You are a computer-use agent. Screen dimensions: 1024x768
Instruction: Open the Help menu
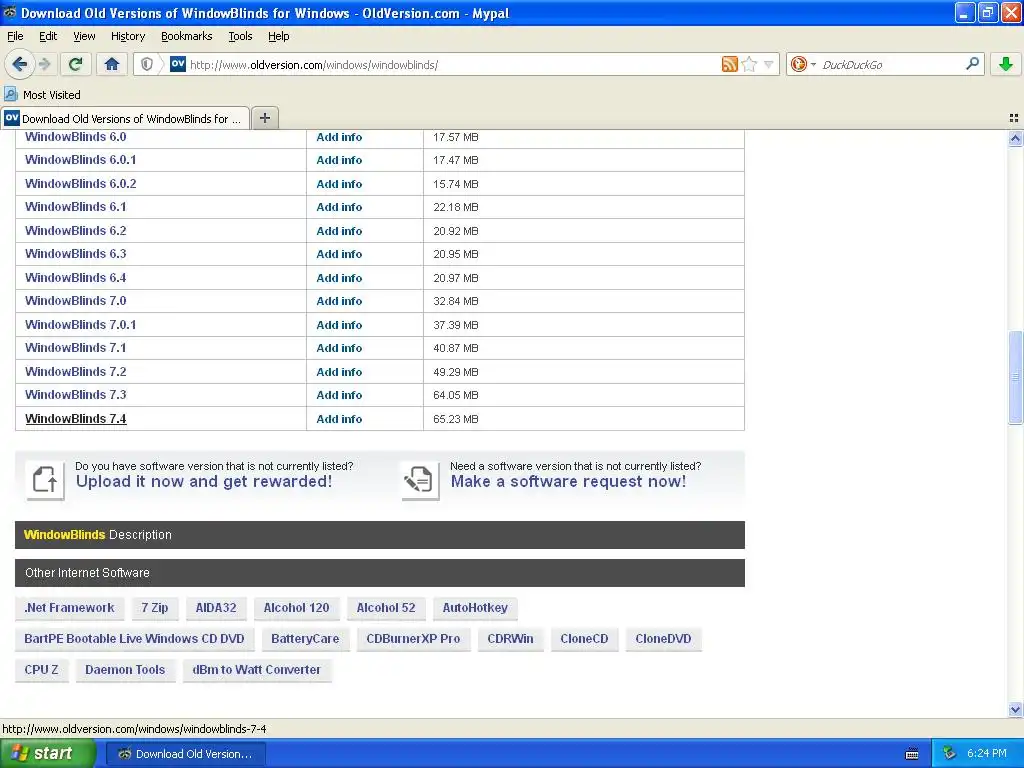[x=279, y=36]
